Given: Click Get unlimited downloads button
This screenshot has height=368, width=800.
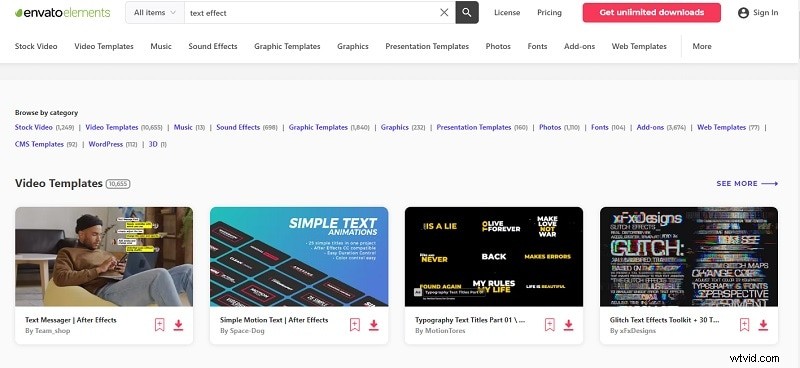Looking at the screenshot, I should [x=652, y=13].
